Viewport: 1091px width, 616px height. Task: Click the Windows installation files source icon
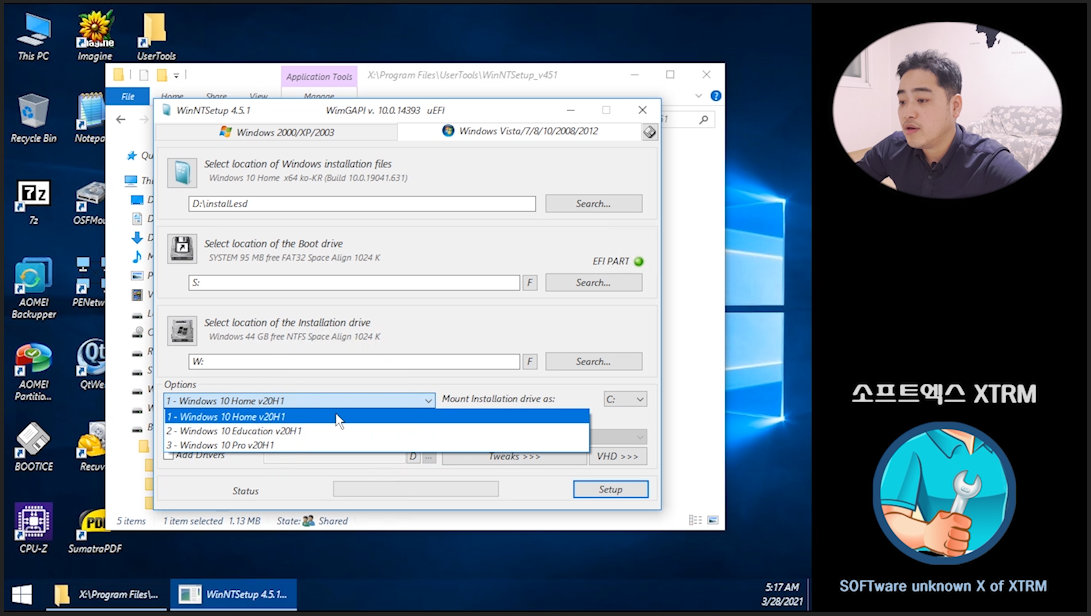click(182, 173)
